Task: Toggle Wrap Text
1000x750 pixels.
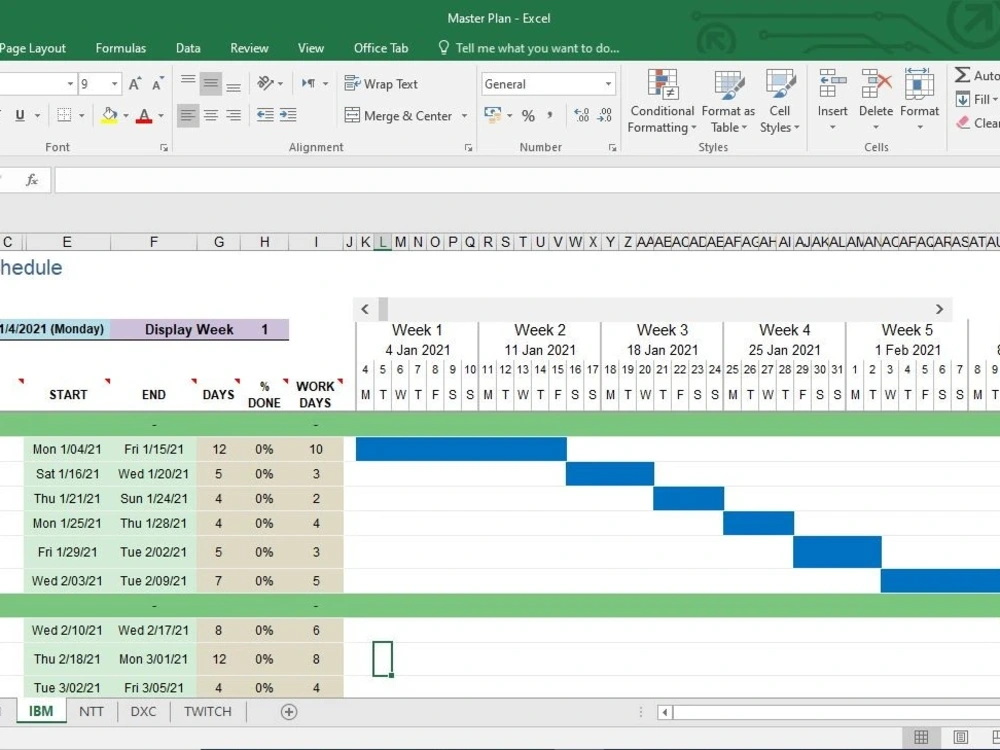Action: (x=381, y=84)
